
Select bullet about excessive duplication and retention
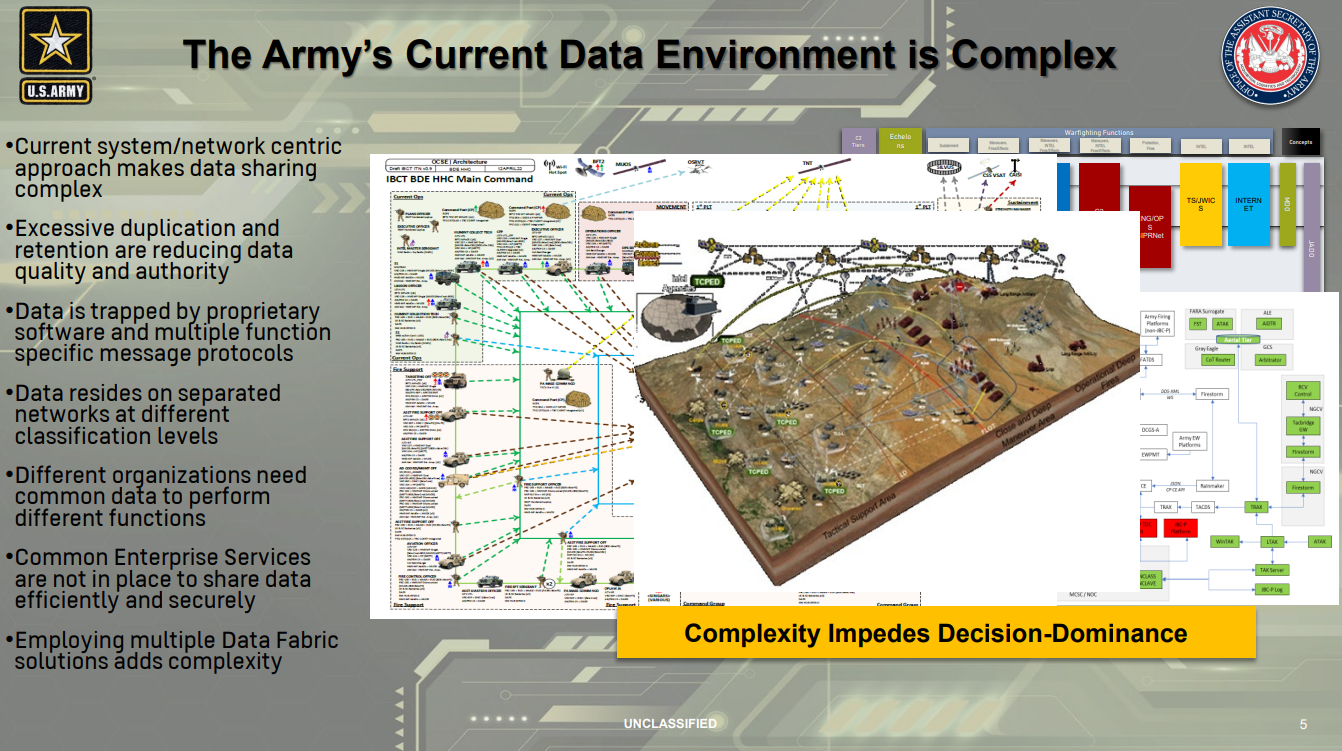tap(150, 250)
